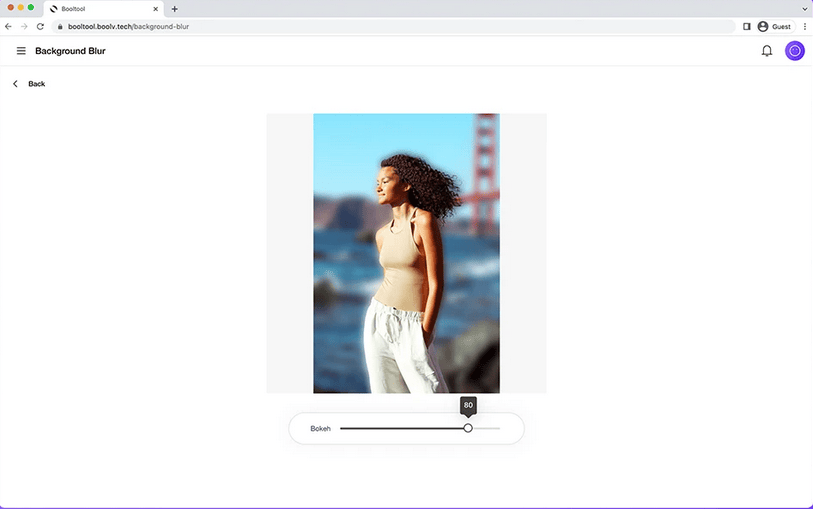Click the Bokeh slider handle
Image resolution: width=813 pixels, height=509 pixels.
point(468,428)
